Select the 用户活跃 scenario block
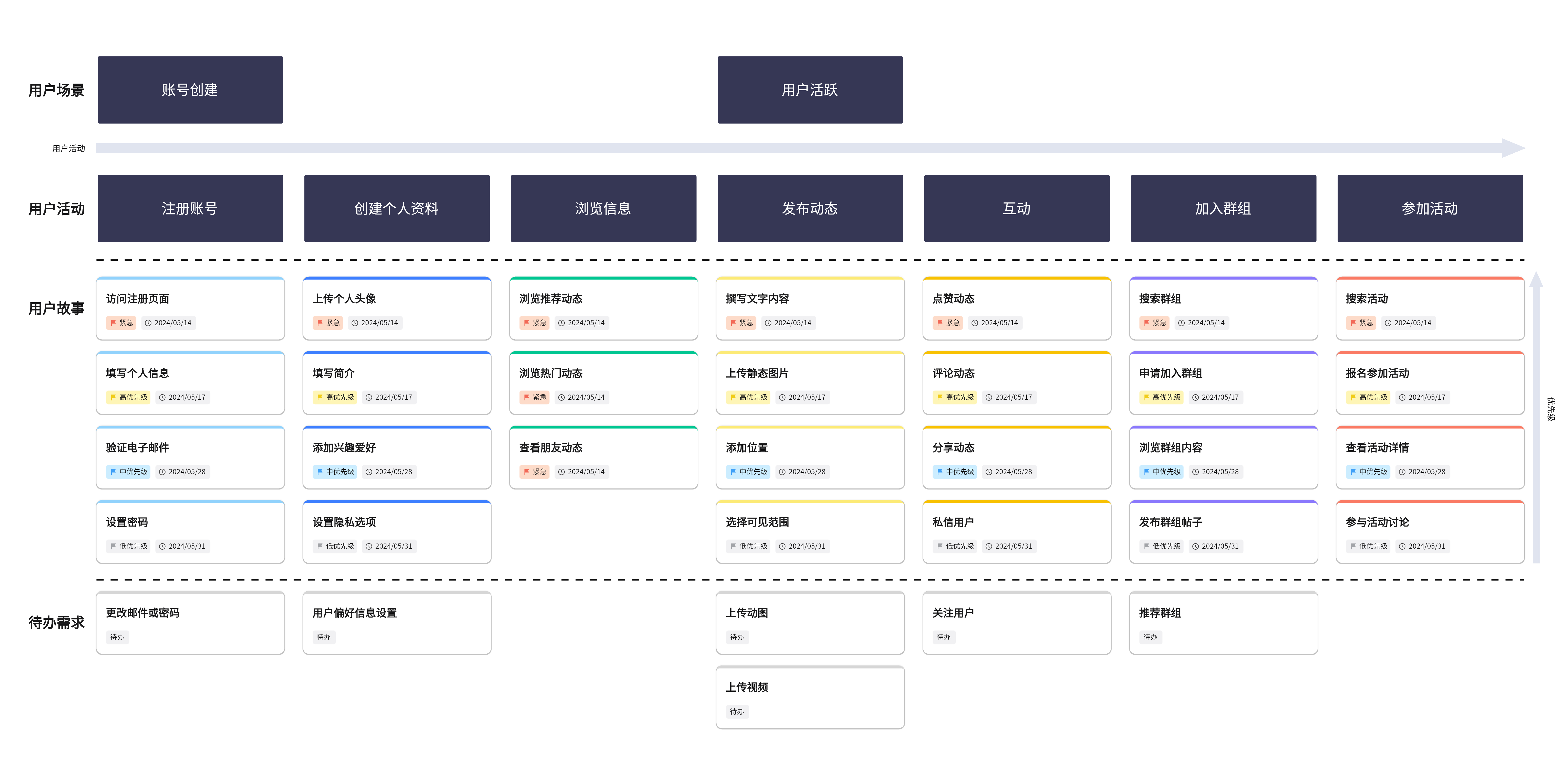Screen dimensions: 1568x776 (x=810, y=90)
